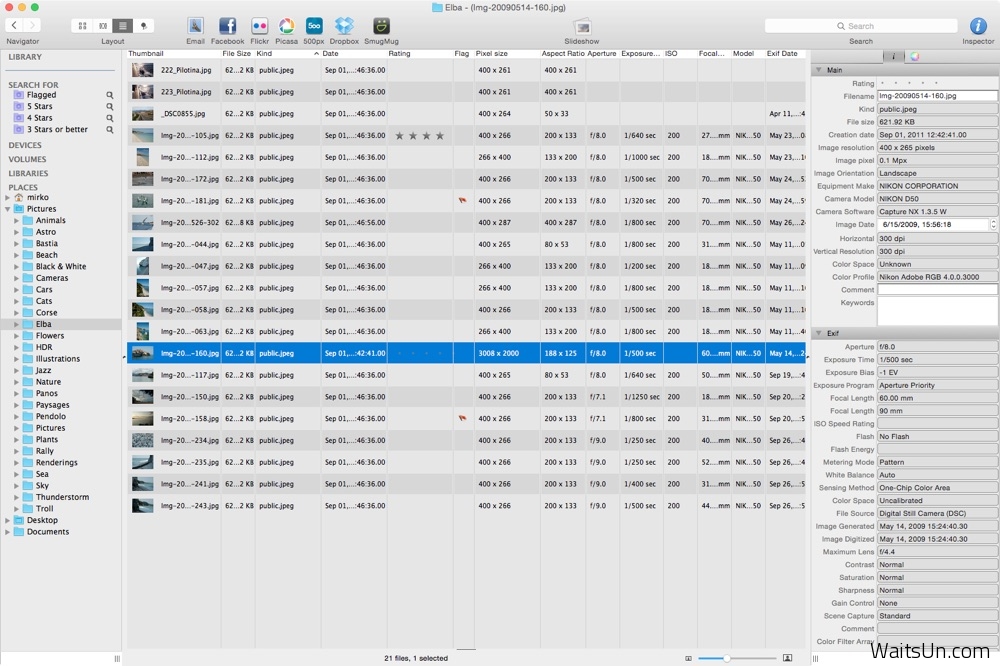Screen dimensions: 1000x666
Task: Switch to grid thumbnail layout
Action: [83, 25]
